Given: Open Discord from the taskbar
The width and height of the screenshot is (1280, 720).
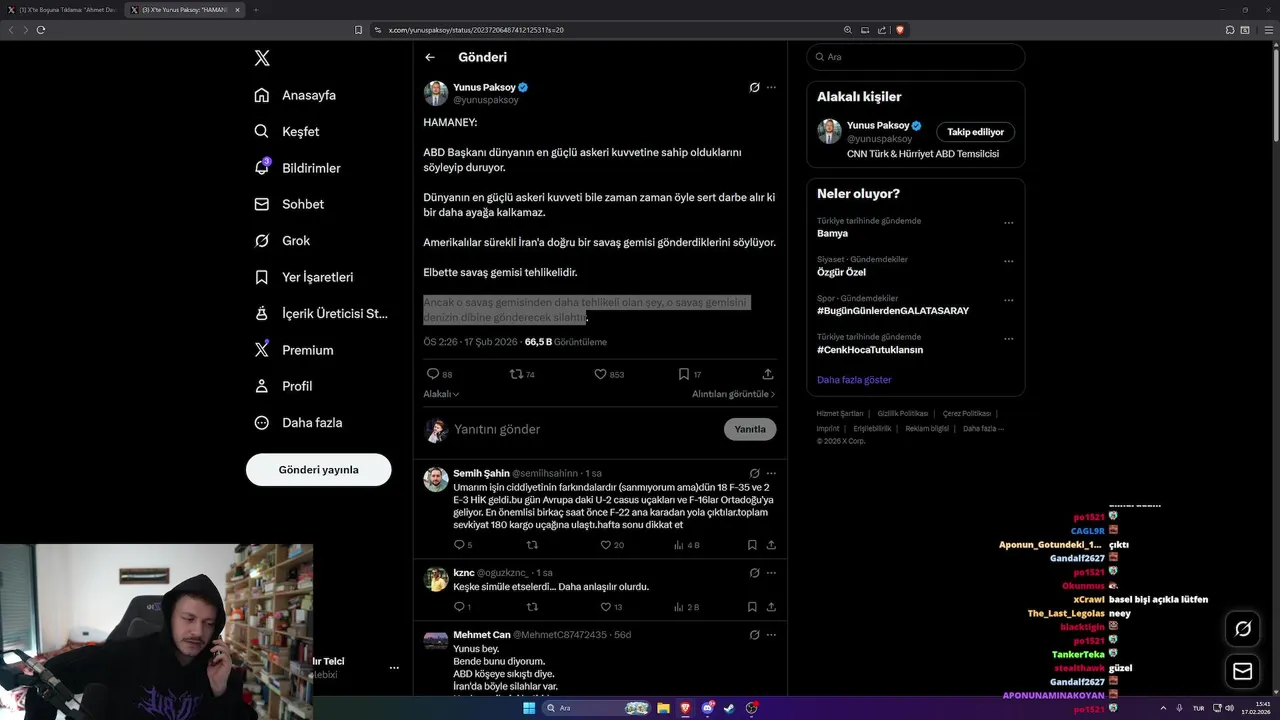Looking at the screenshot, I should 708,708.
